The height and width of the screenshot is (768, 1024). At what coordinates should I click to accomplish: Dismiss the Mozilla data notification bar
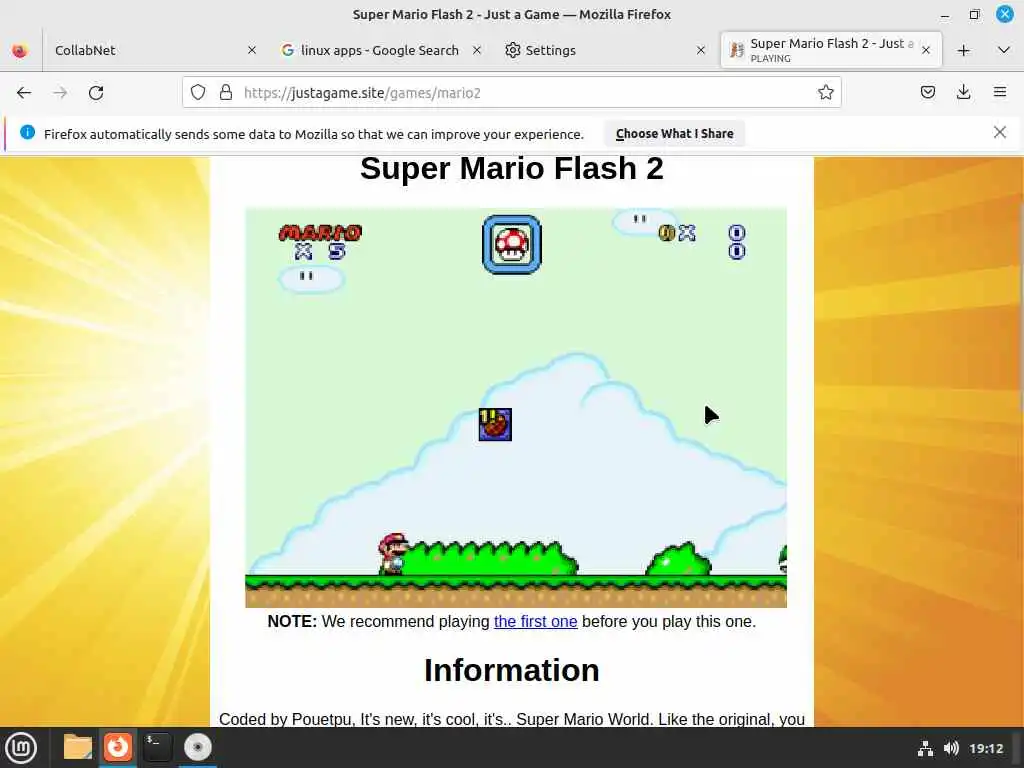click(999, 133)
